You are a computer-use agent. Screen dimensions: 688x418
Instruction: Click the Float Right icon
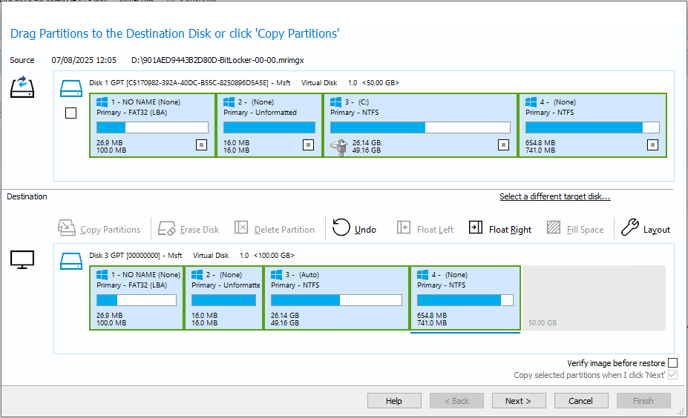pos(476,228)
